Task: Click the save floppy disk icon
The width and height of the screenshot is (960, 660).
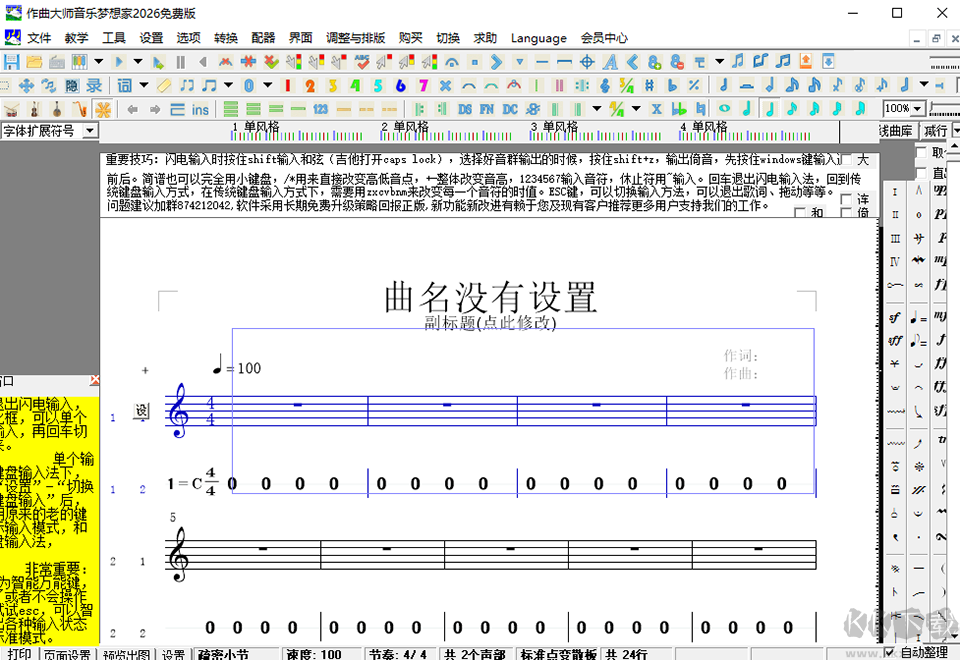Action: [x=11, y=62]
